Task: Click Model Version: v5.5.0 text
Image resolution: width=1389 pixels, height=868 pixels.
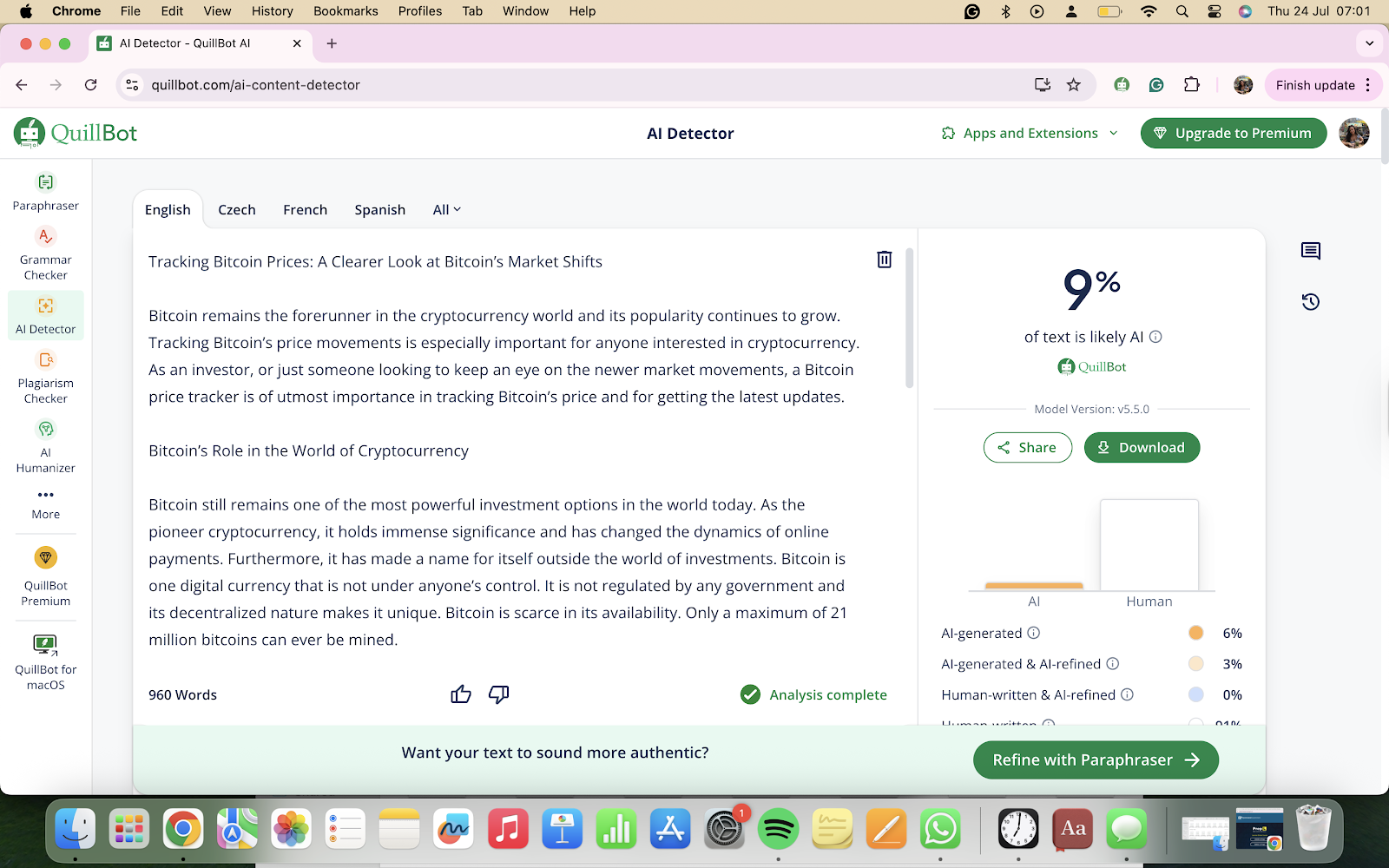Action: 1091,409
